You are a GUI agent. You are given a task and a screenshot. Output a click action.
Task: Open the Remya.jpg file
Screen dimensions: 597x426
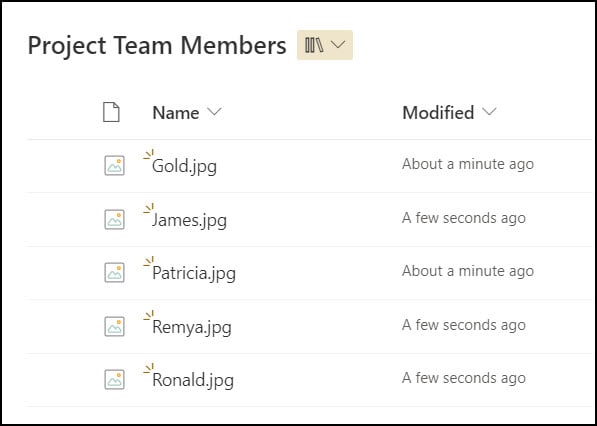(192, 327)
